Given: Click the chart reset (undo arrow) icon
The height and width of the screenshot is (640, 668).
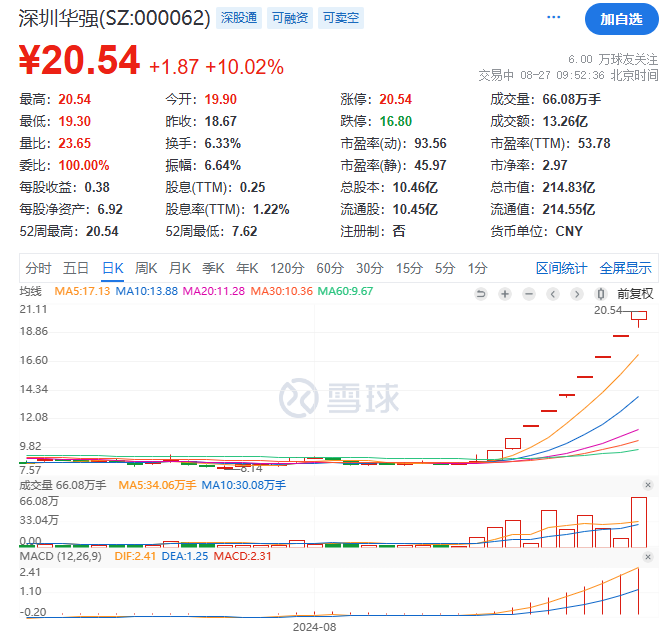Looking at the screenshot, I should (x=481, y=294).
